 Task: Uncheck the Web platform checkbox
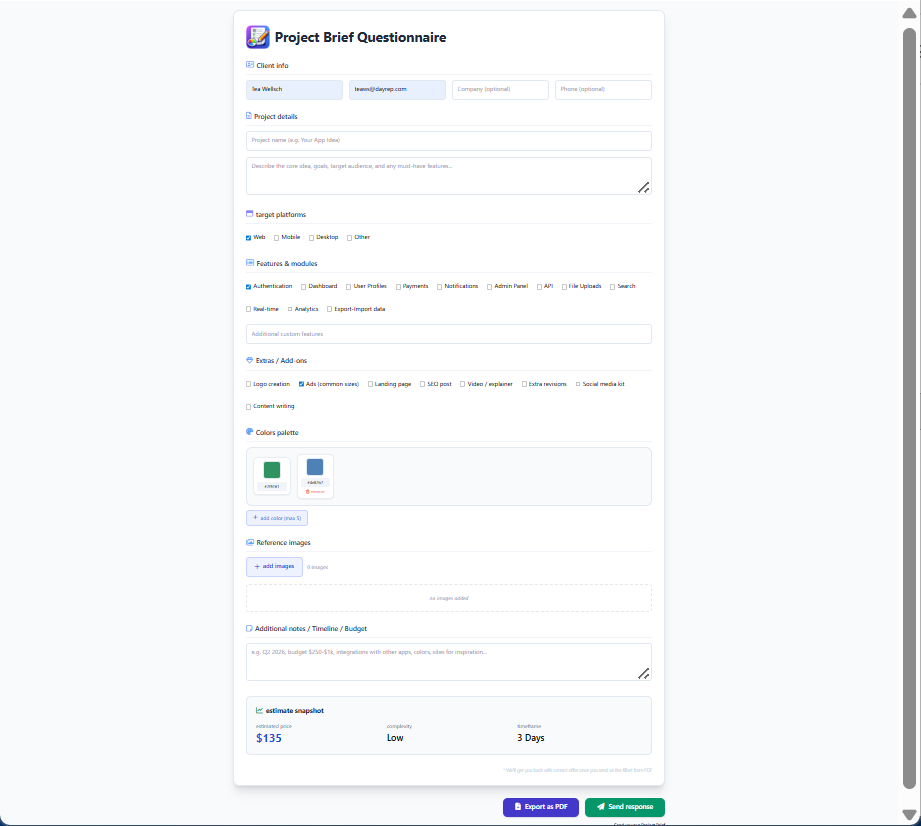(249, 237)
